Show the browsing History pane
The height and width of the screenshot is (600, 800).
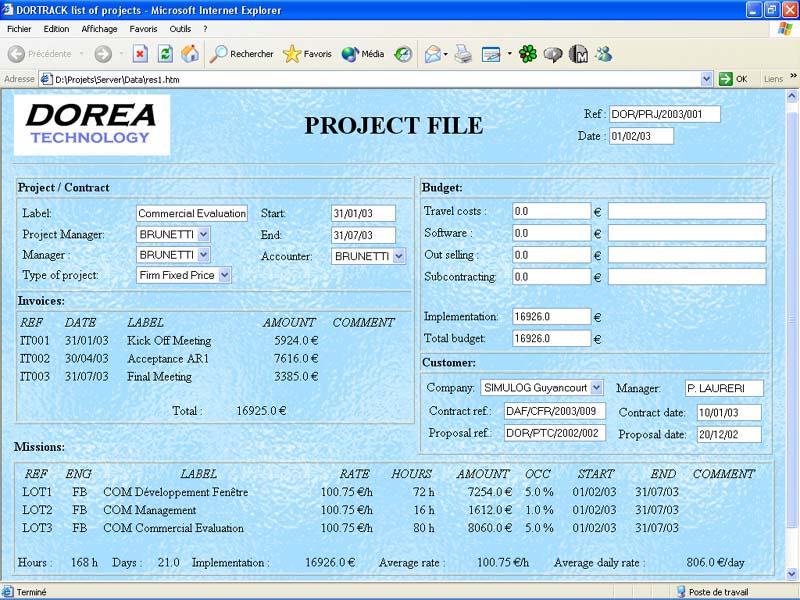[x=403, y=54]
